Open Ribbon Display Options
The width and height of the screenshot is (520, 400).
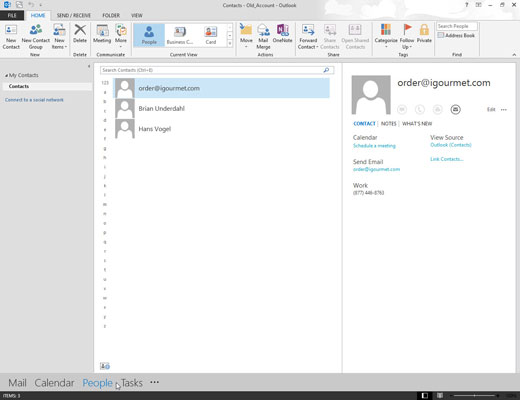(478, 5)
